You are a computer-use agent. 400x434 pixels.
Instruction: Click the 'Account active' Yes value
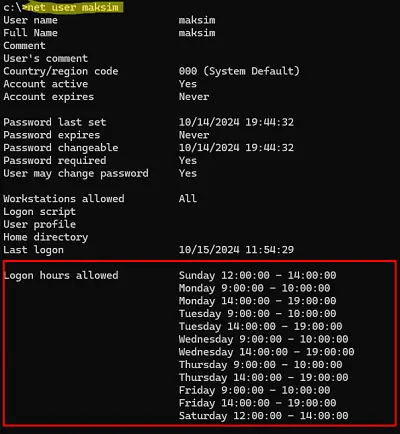[x=188, y=84]
